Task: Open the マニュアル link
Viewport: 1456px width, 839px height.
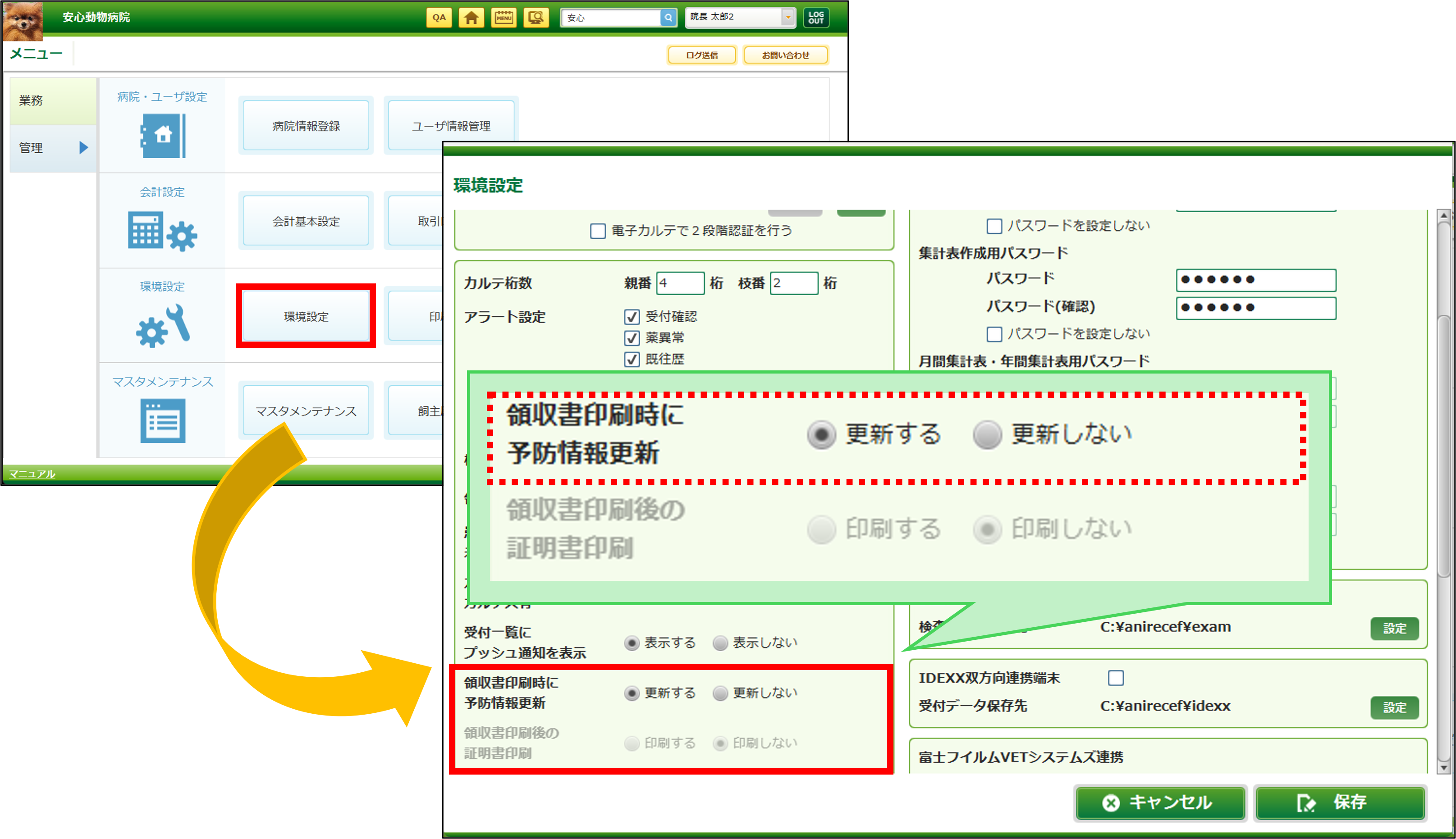Action: coord(32,474)
